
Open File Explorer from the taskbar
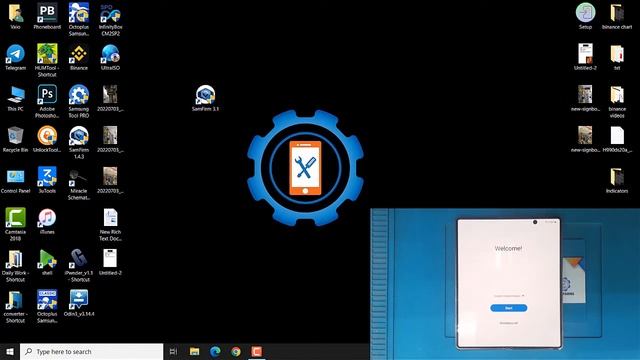point(194,351)
